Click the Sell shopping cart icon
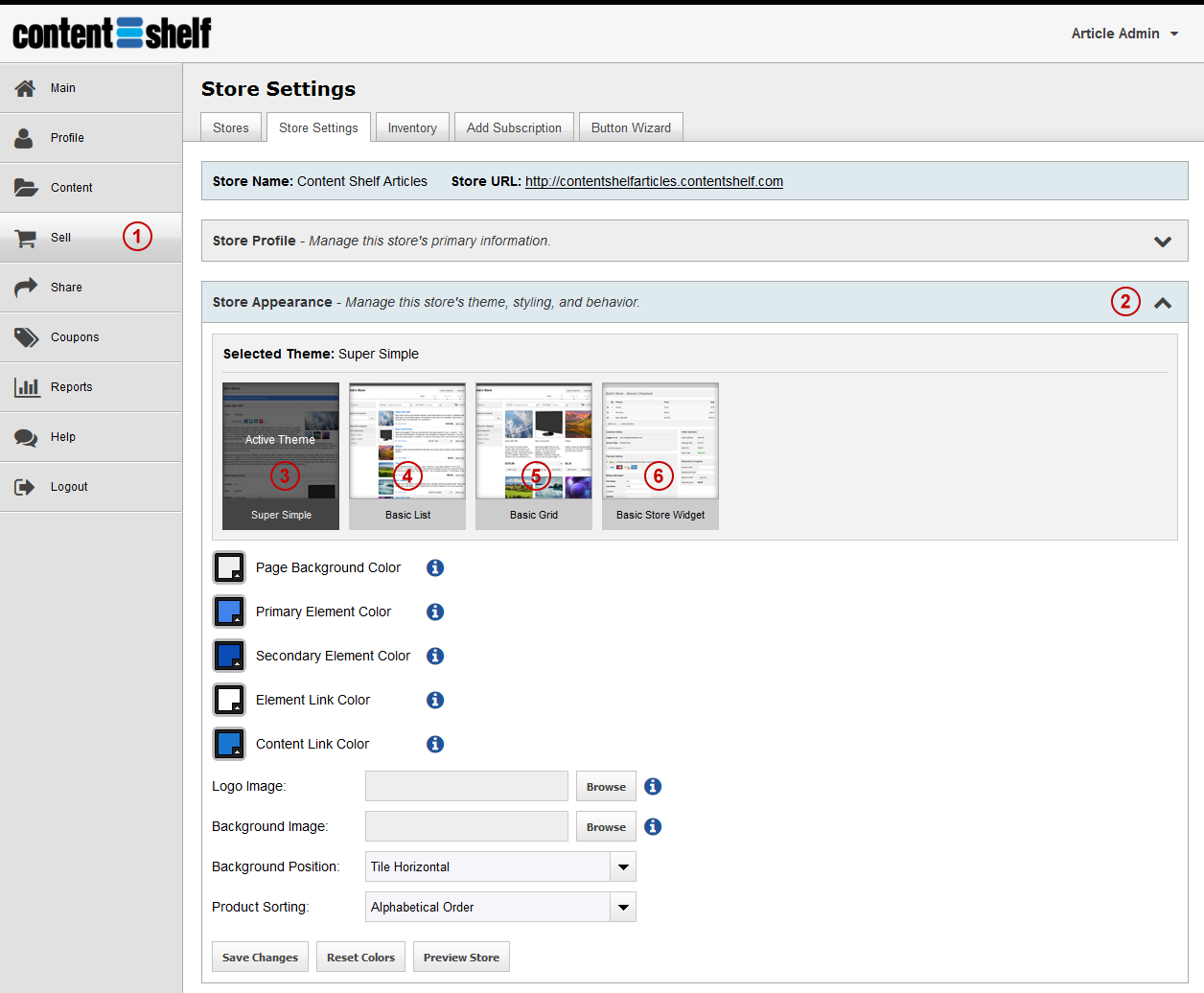This screenshot has height=993, width=1204. 26,238
